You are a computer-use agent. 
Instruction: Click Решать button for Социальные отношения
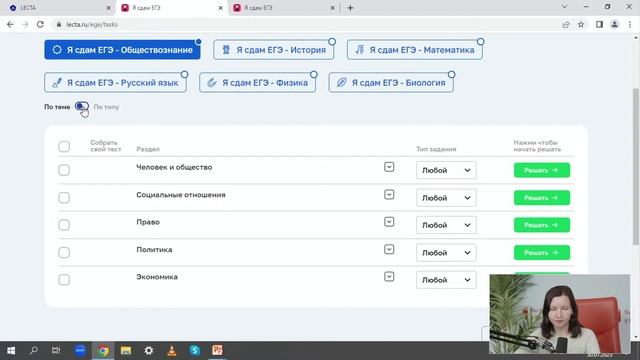click(542, 198)
